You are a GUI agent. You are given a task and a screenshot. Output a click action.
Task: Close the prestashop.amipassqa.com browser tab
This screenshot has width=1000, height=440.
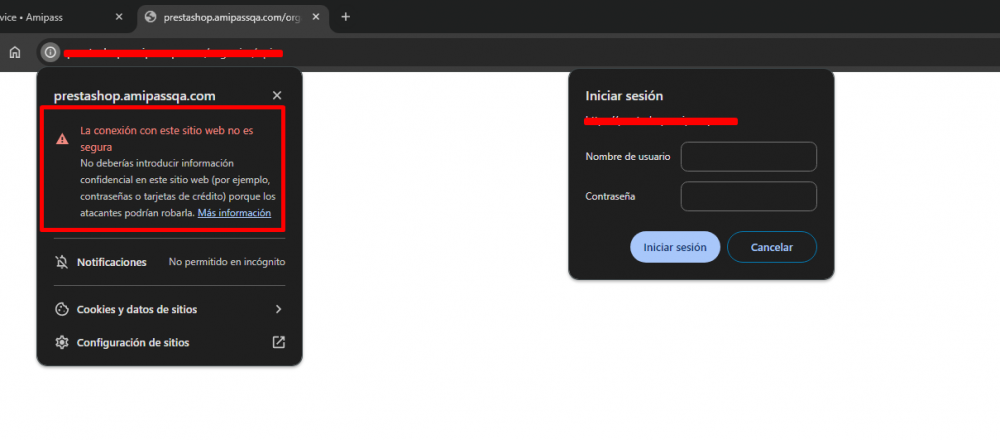click(316, 17)
